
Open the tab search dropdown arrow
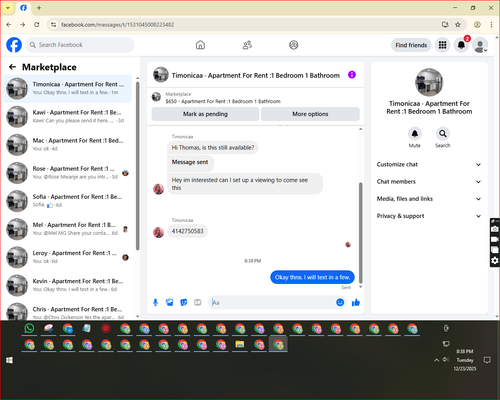8,8
